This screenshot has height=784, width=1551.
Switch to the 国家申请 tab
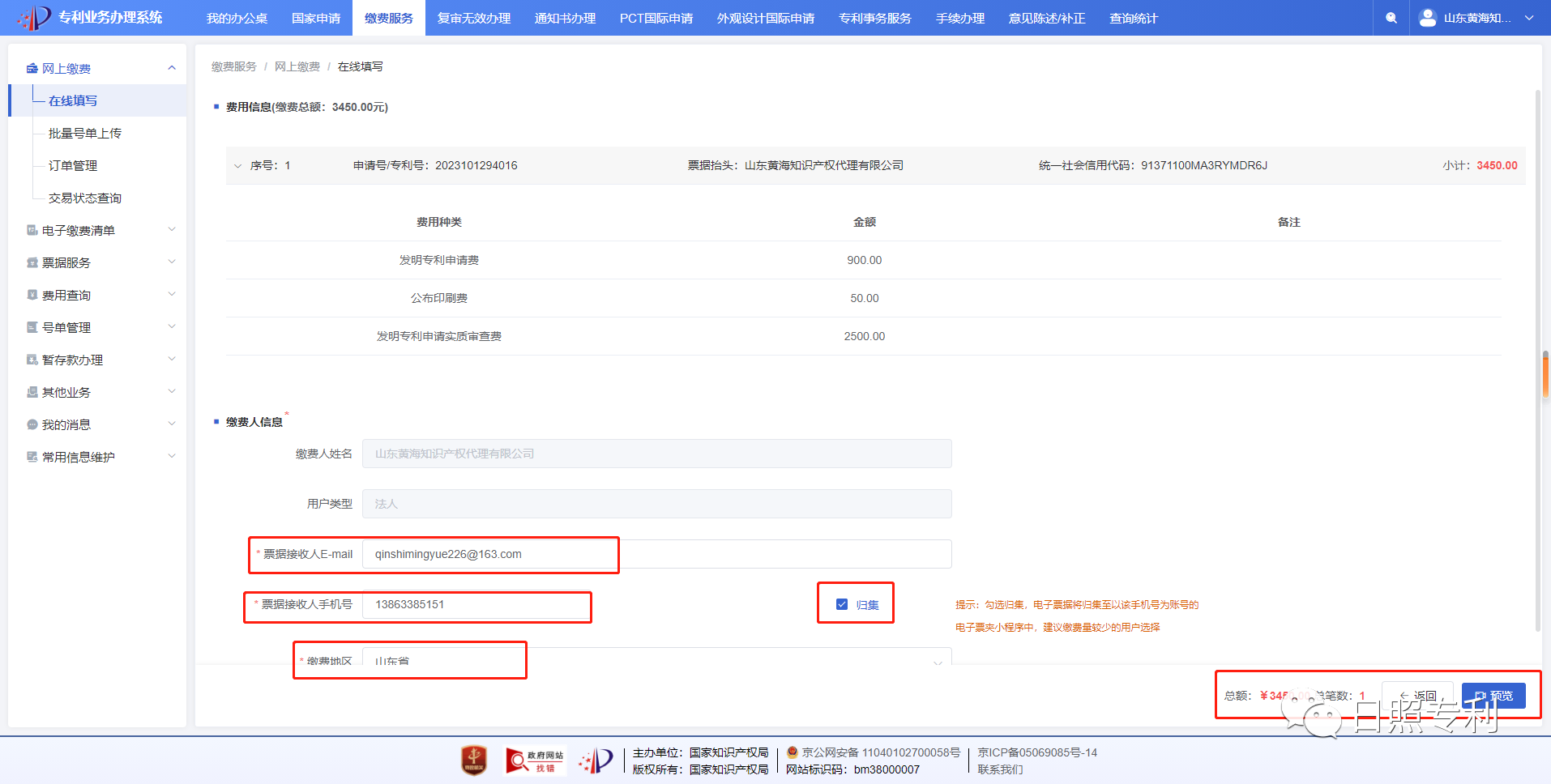[x=316, y=18]
